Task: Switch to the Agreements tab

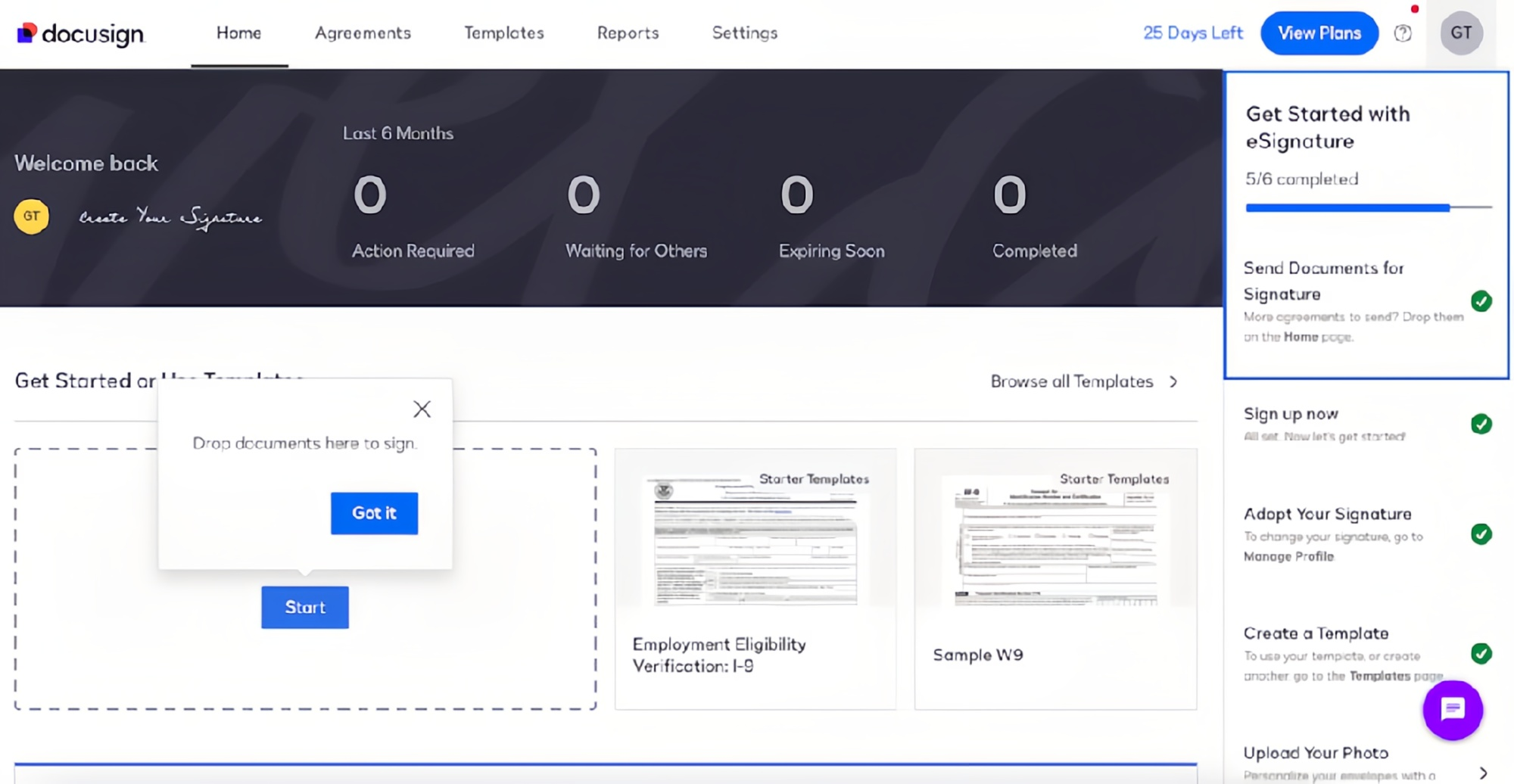Action: click(363, 33)
